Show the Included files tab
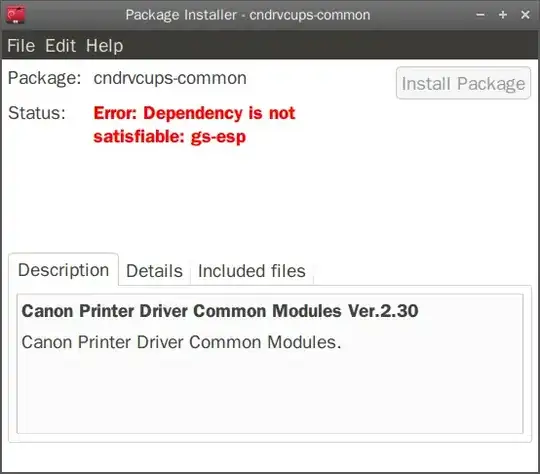The height and width of the screenshot is (474, 540). tap(252, 271)
